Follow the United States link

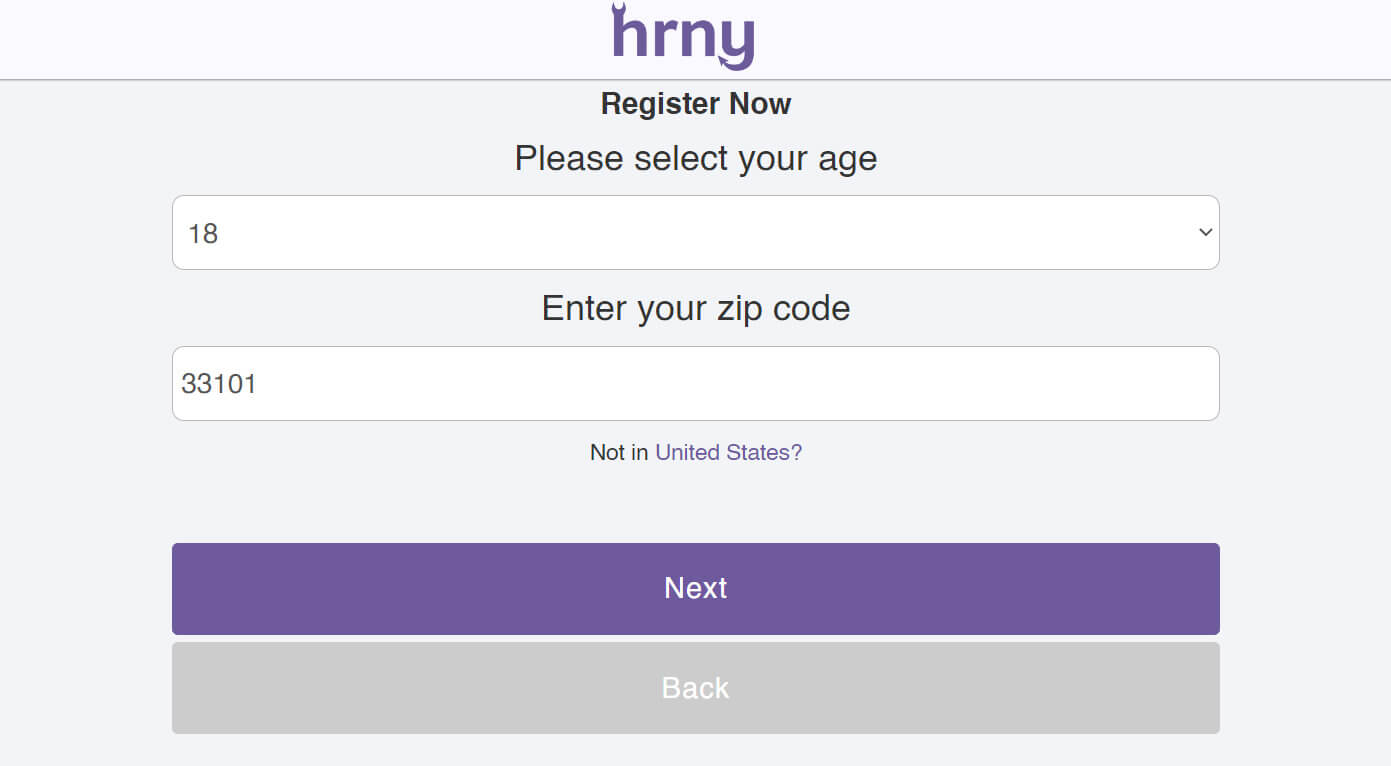pyautogui.click(x=728, y=453)
